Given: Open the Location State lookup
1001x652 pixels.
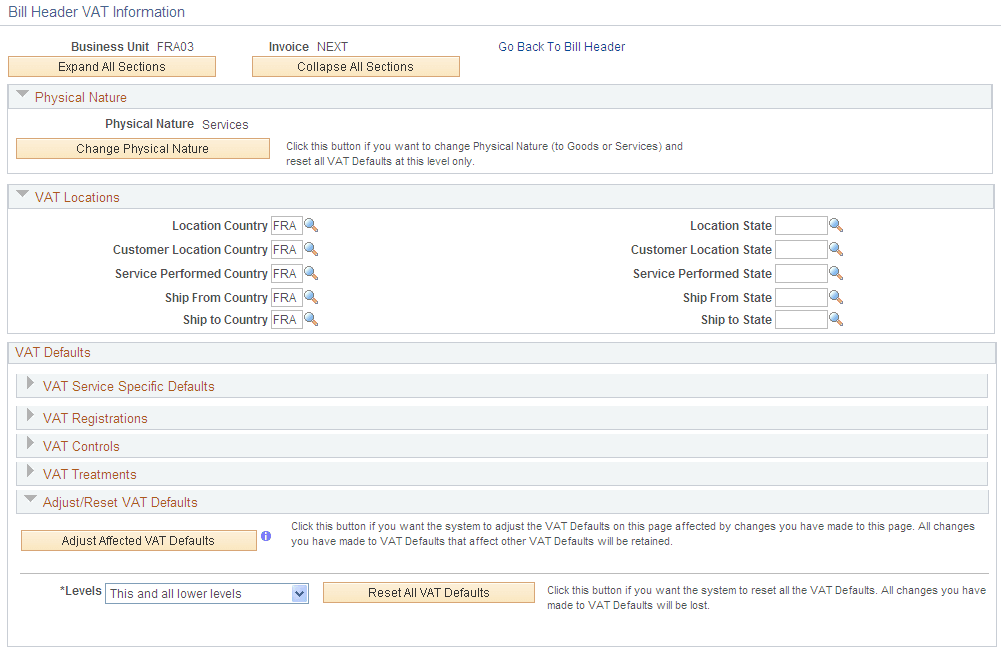Looking at the screenshot, I should click(836, 225).
